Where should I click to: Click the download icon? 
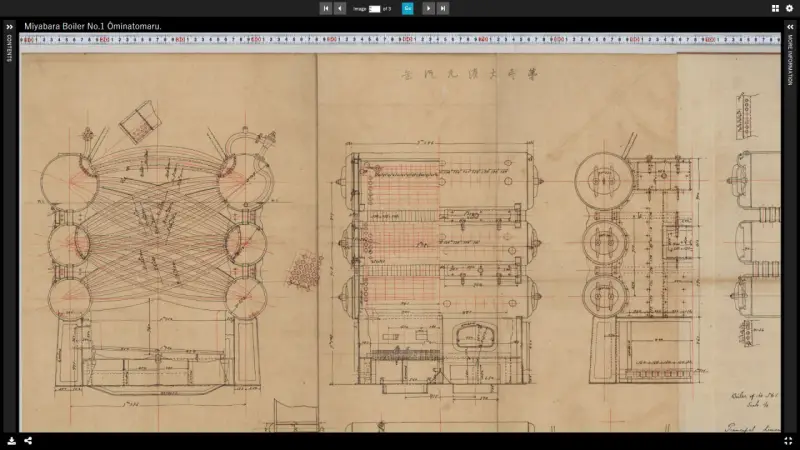pyautogui.click(x=10, y=440)
